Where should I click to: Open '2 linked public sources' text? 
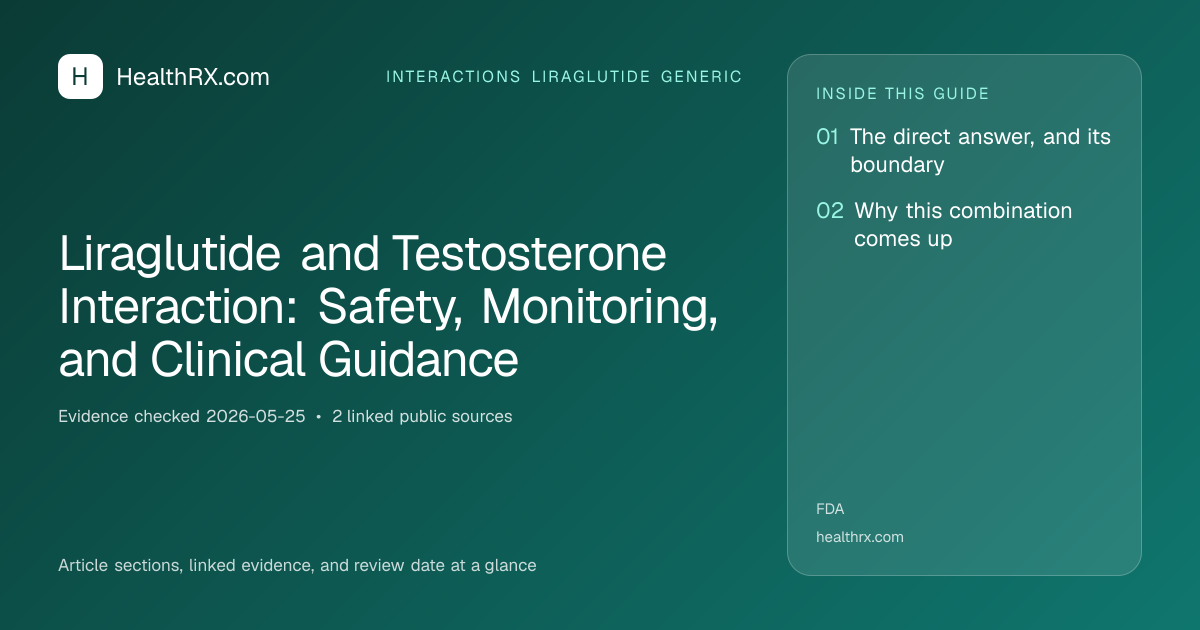(422, 417)
